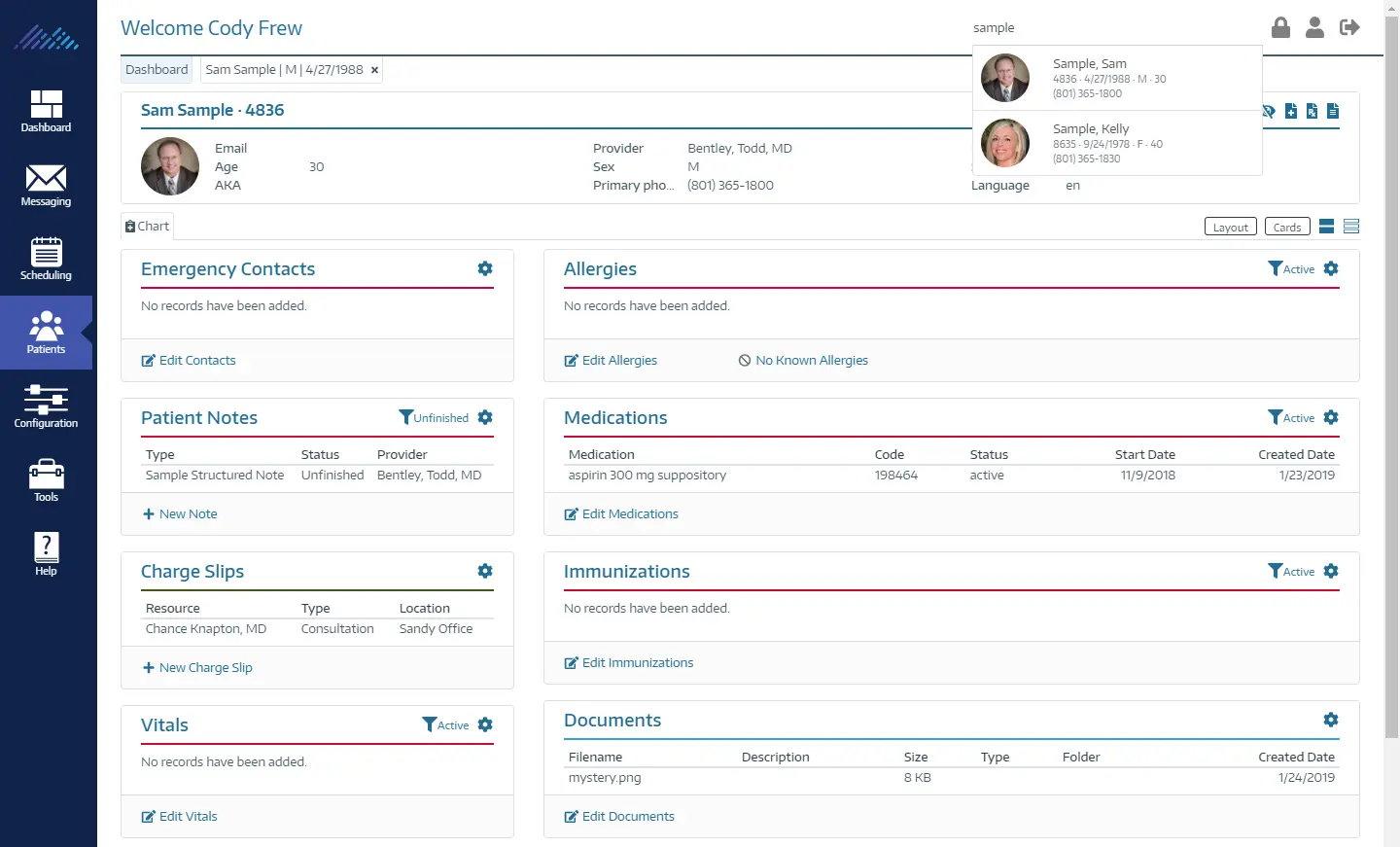
Task: Switch Documents card to compact list view
Action: click(x=1351, y=226)
